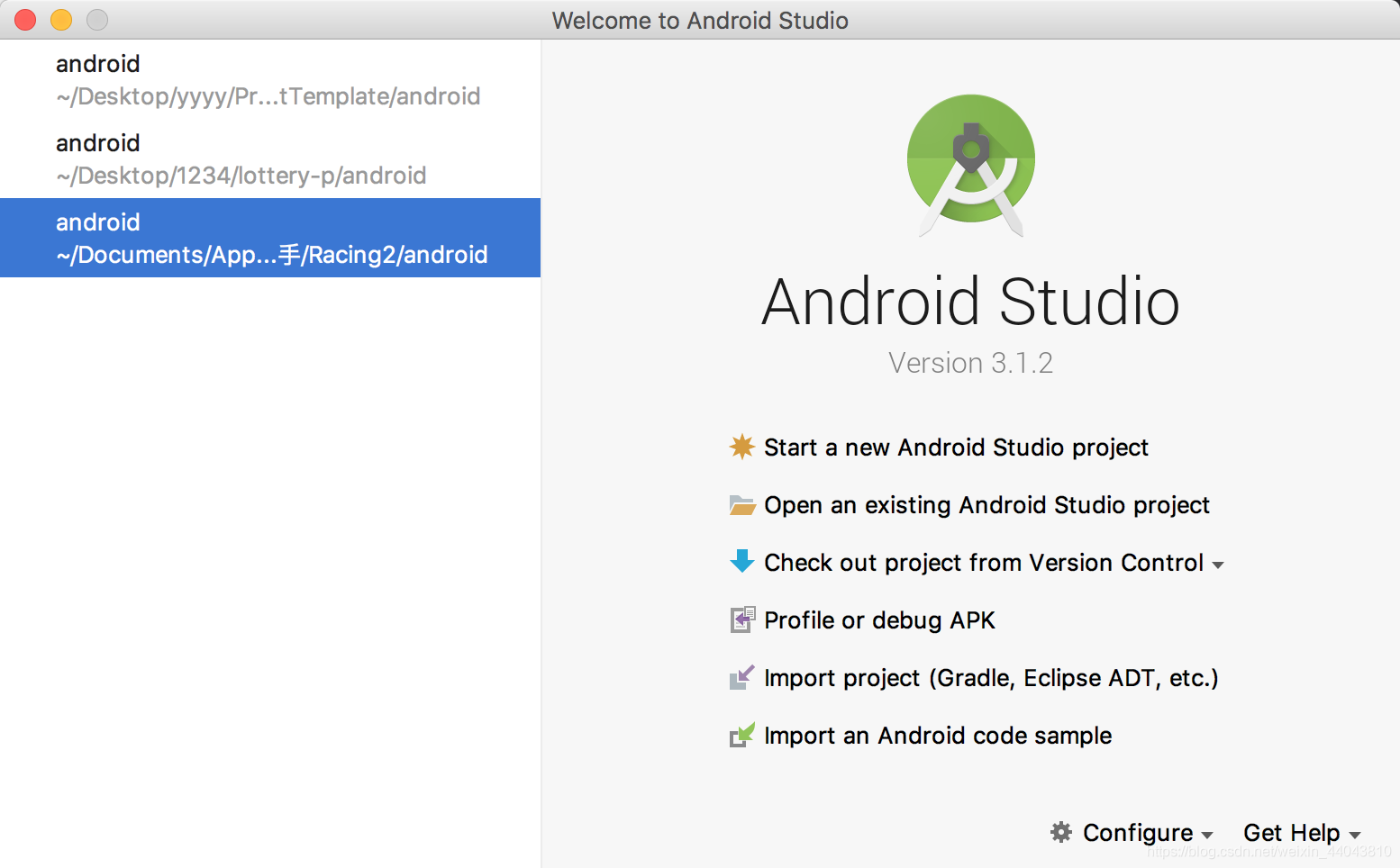Click the Import project Gradle icon
Image resolution: width=1400 pixels, height=868 pixels.
click(x=741, y=677)
